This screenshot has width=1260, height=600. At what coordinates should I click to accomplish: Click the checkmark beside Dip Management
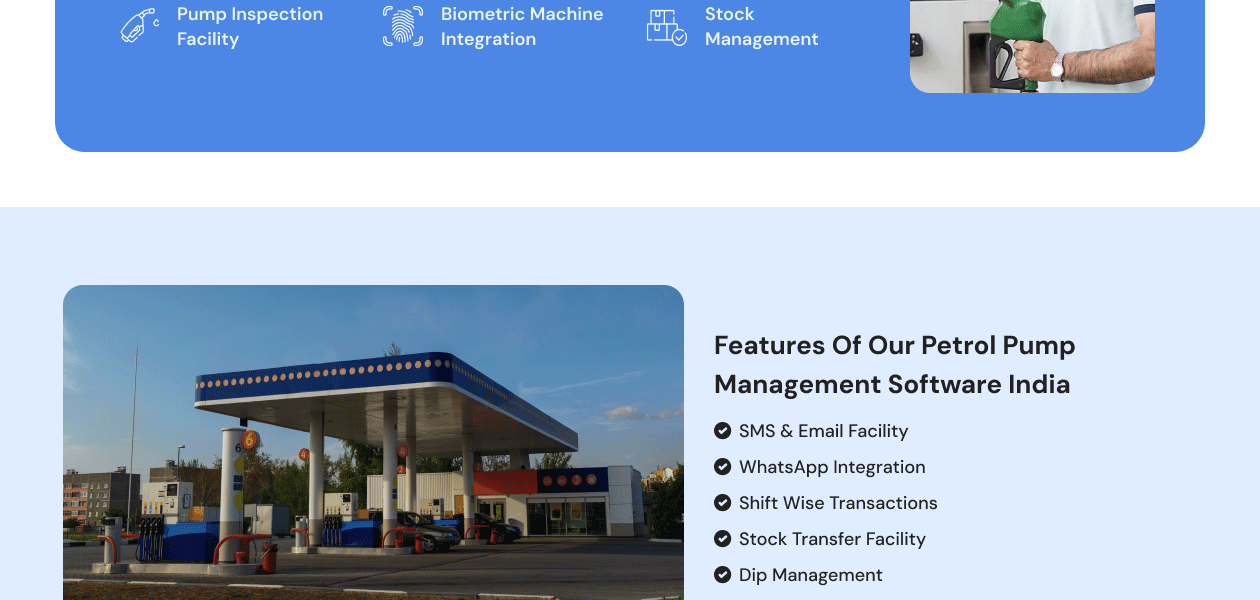722,575
